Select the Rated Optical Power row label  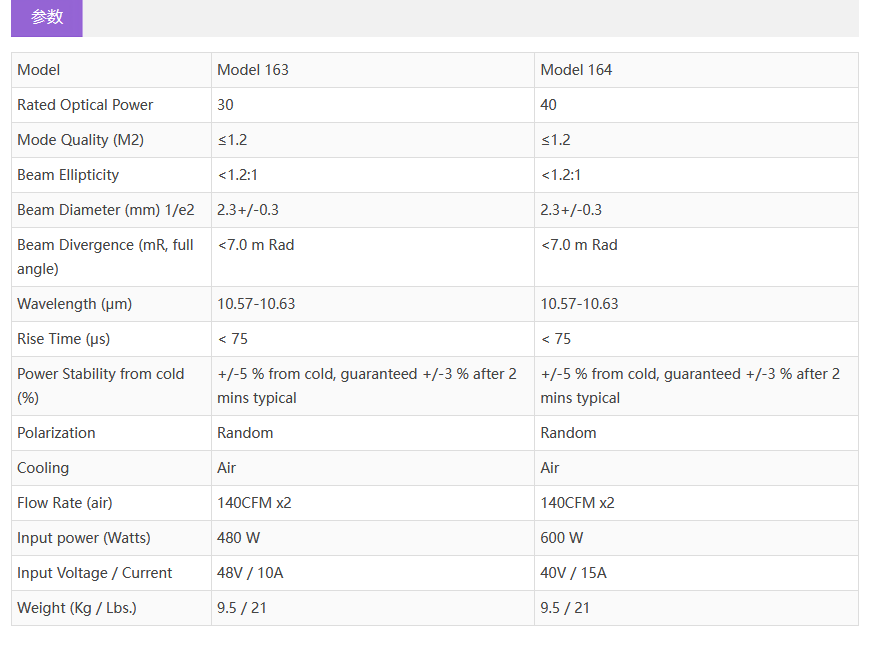(85, 105)
